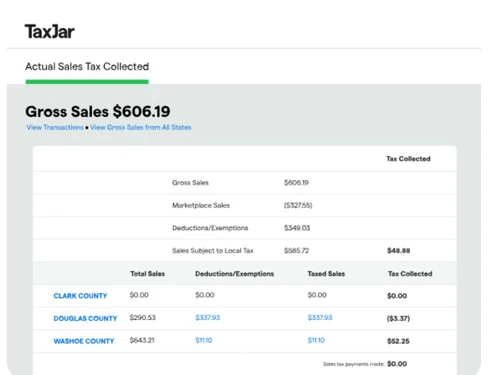Image resolution: width=500 pixels, height=375 pixels.
Task: Open View Gross Sales from All States
Action: (141, 127)
